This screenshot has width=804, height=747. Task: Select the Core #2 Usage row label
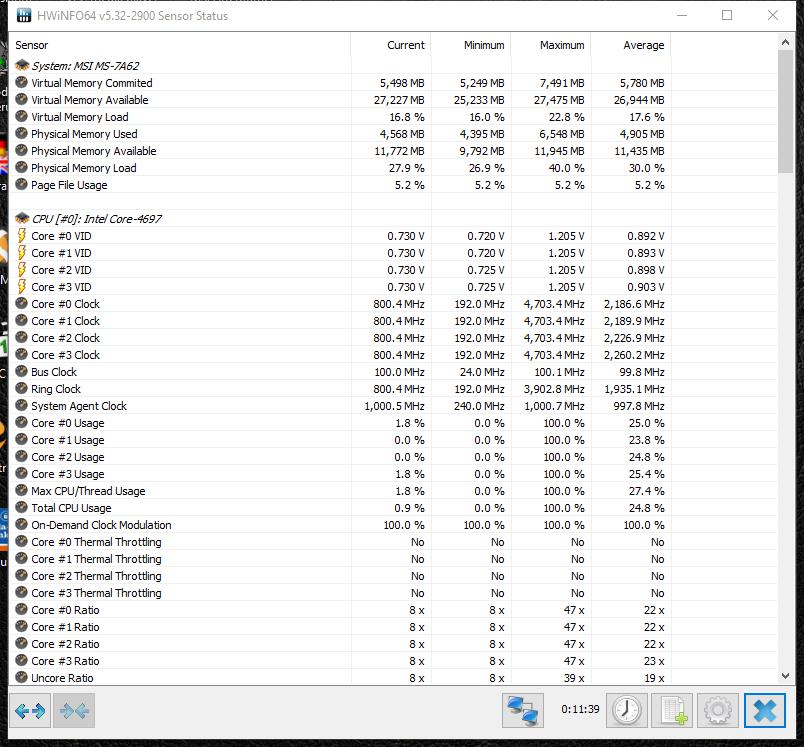coord(68,457)
